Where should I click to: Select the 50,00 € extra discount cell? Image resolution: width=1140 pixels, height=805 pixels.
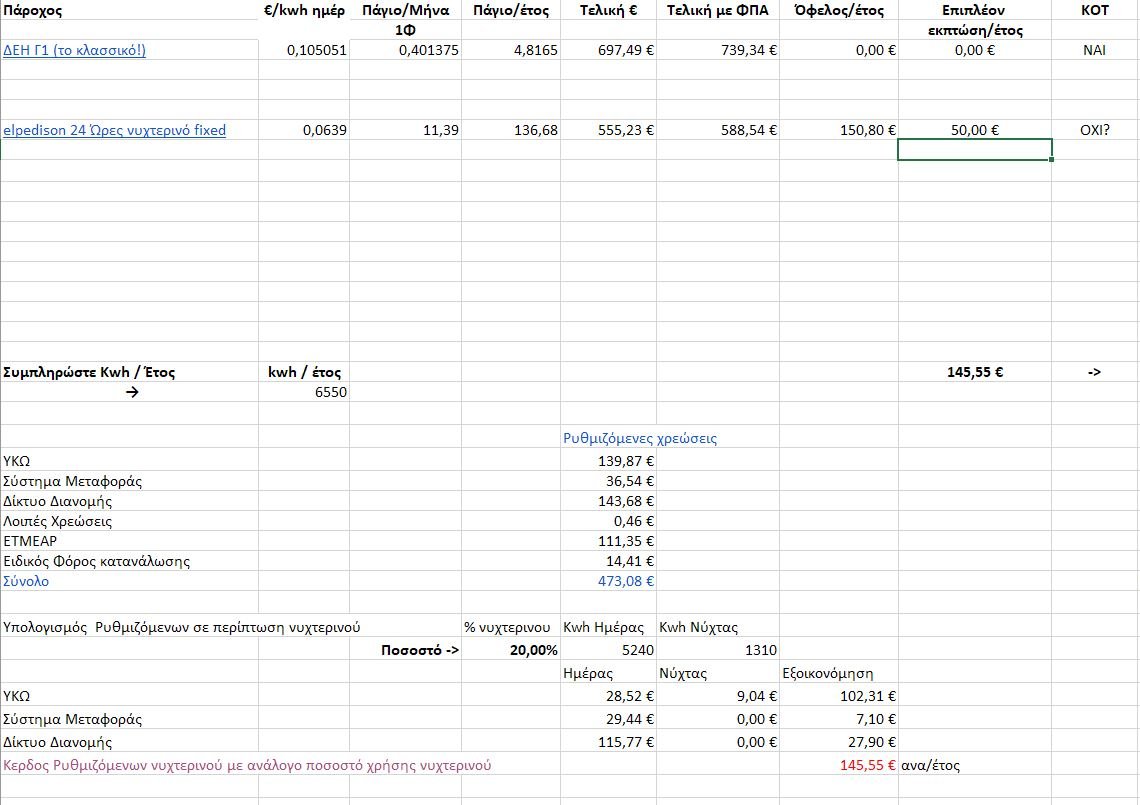tap(975, 130)
